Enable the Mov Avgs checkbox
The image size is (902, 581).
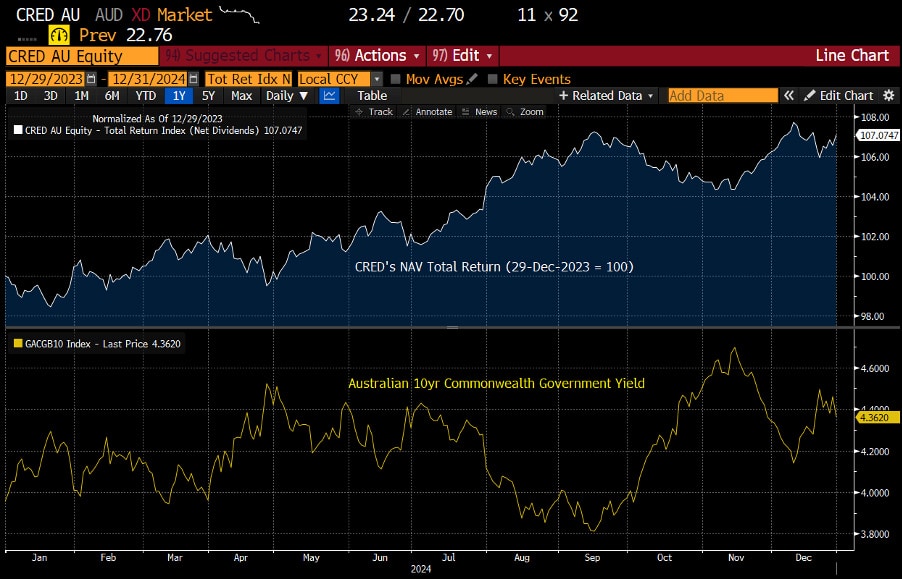click(x=395, y=79)
